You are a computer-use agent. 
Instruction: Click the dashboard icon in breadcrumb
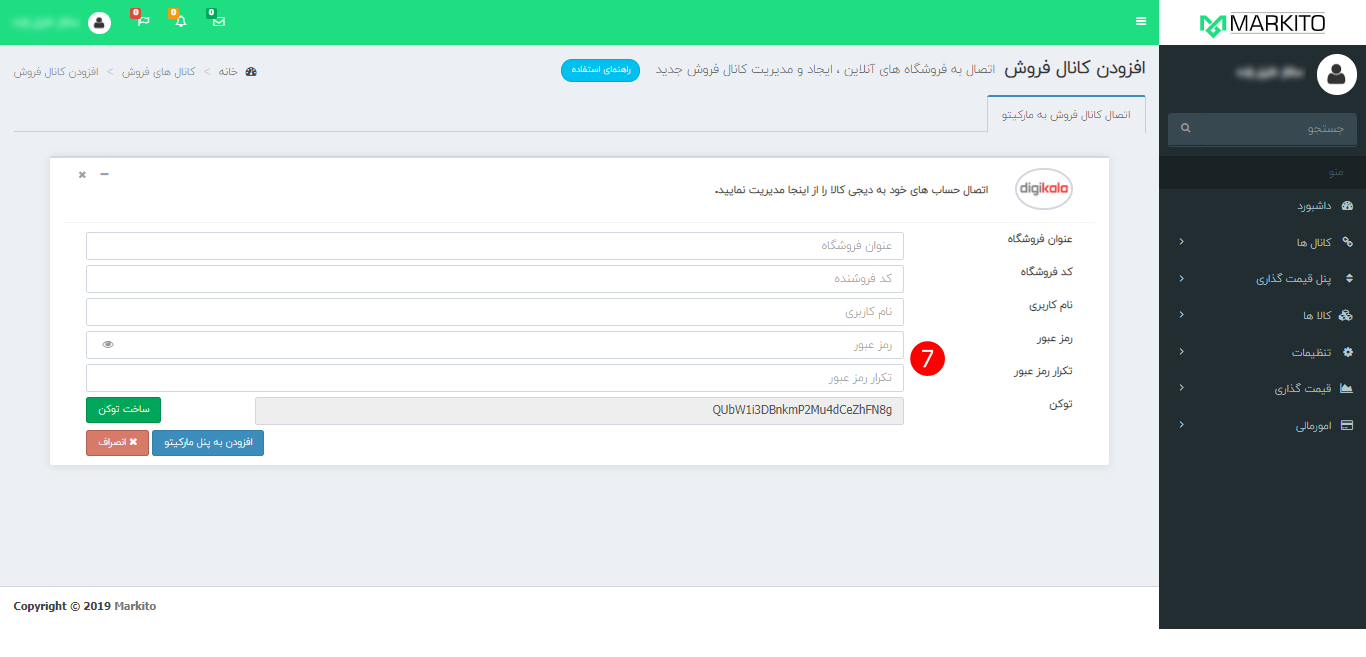[x=251, y=72]
